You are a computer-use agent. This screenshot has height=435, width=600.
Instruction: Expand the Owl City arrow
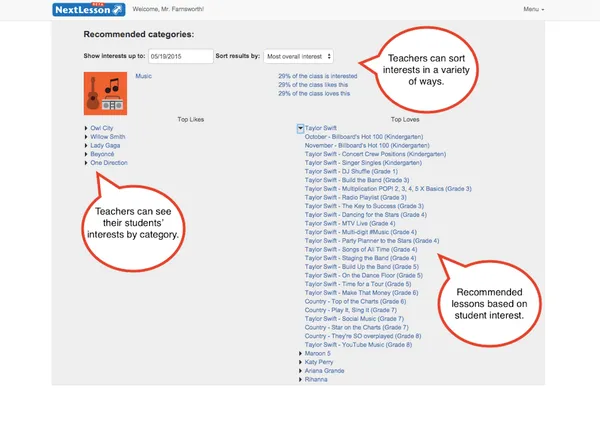(86, 128)
